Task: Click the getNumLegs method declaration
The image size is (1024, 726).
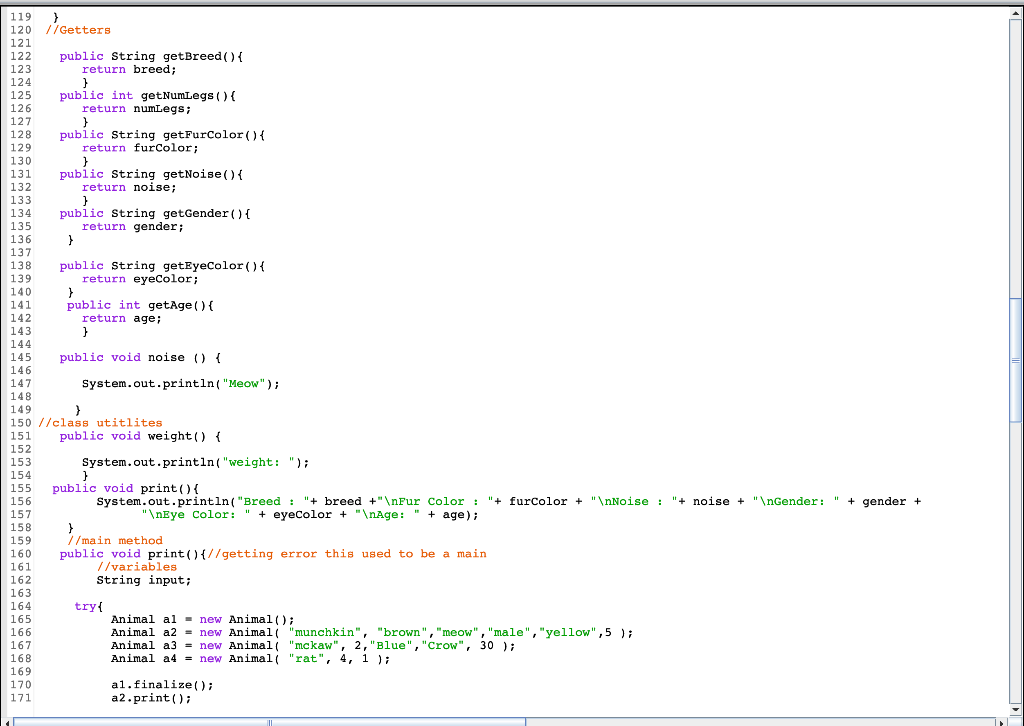Action: (148, 95)
